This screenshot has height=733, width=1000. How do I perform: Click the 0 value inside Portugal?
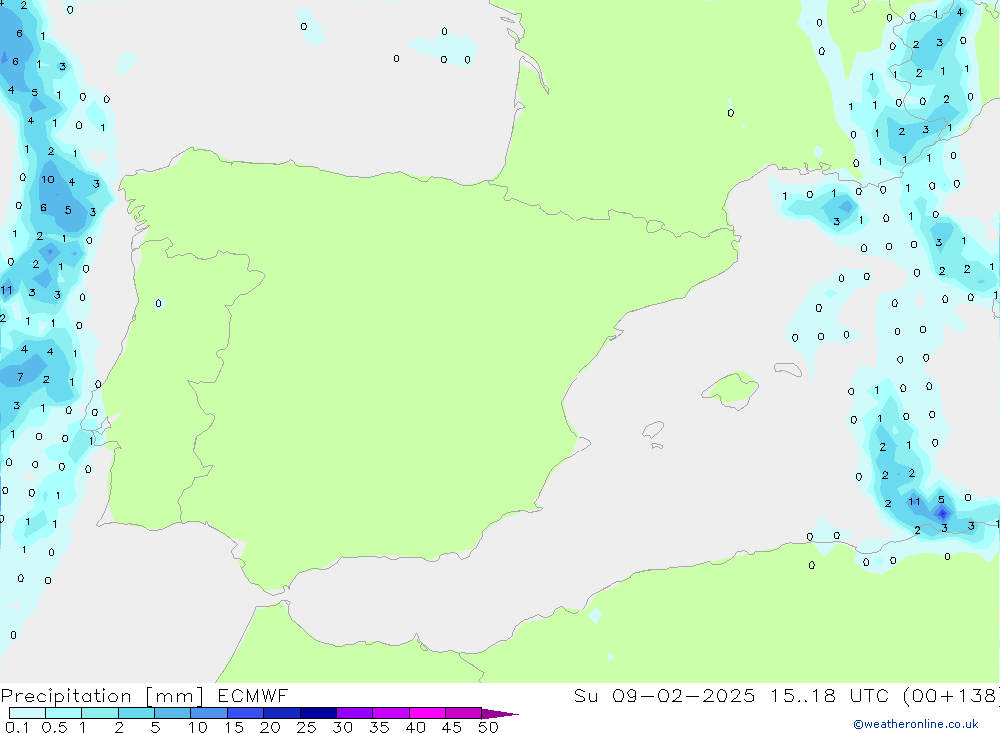pyautogui.click(x=158, y=304)
